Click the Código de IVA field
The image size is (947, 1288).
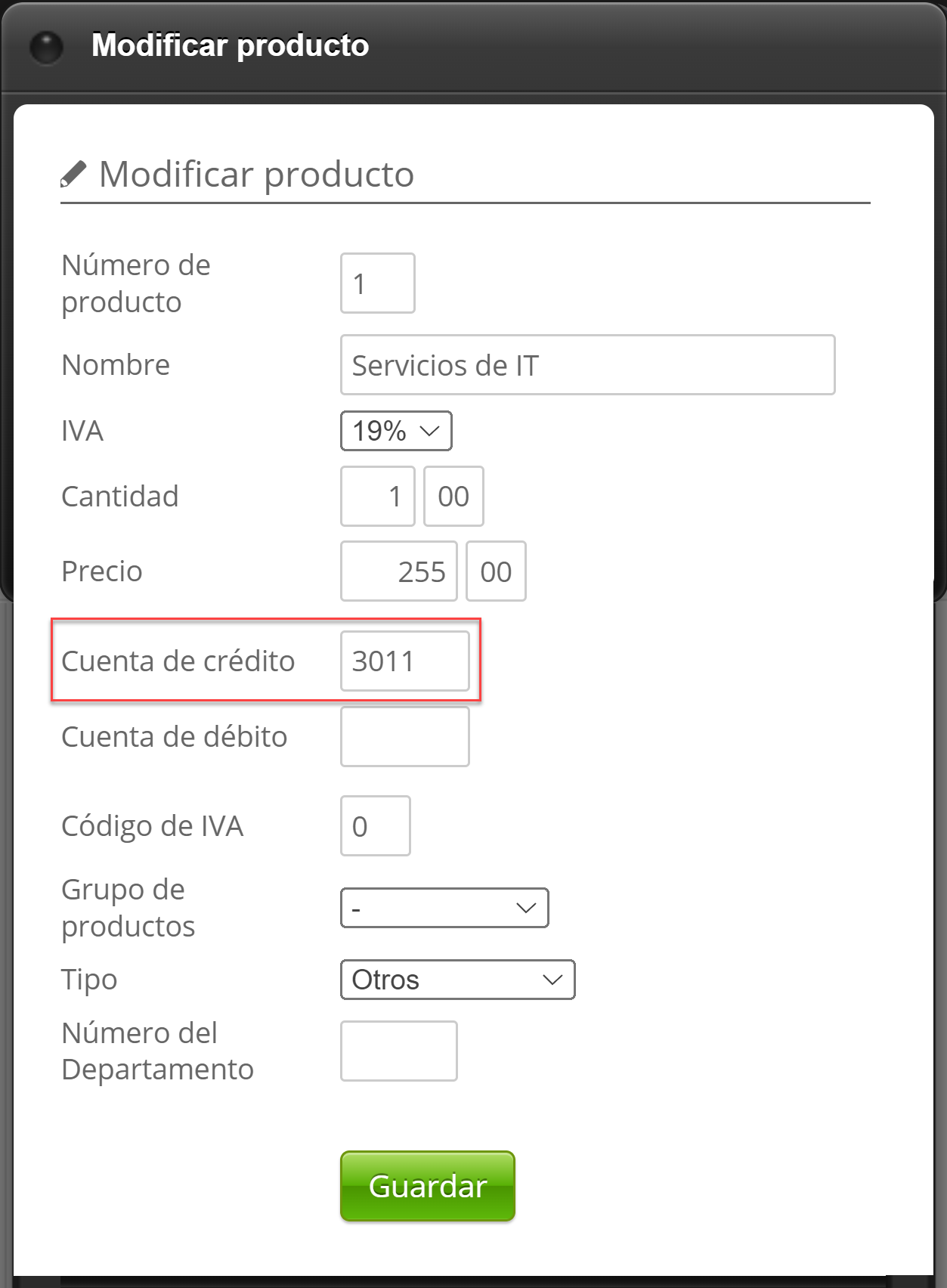coord(375,826)
